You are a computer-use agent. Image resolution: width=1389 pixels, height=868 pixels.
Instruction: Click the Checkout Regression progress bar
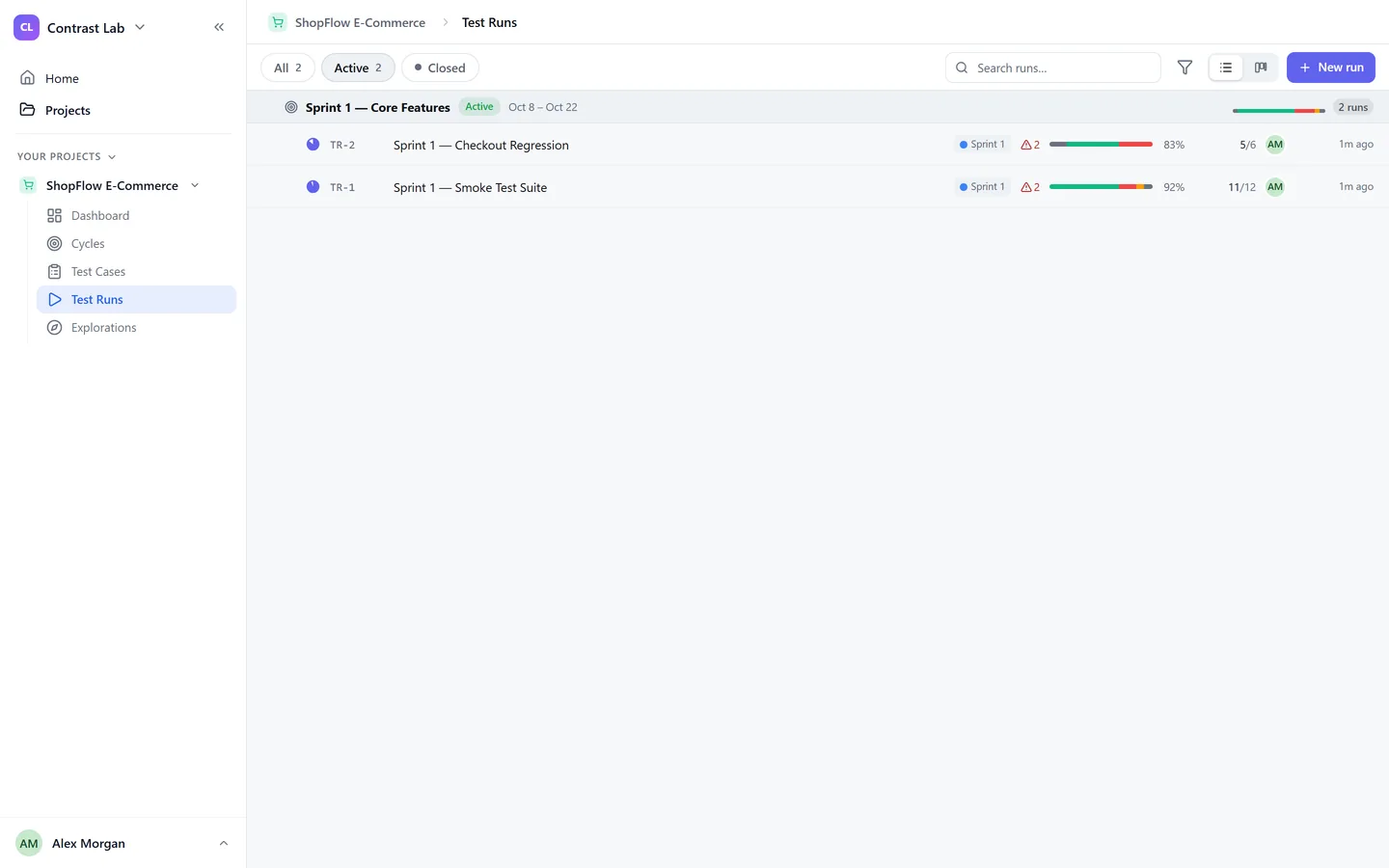coord(1101,145)
